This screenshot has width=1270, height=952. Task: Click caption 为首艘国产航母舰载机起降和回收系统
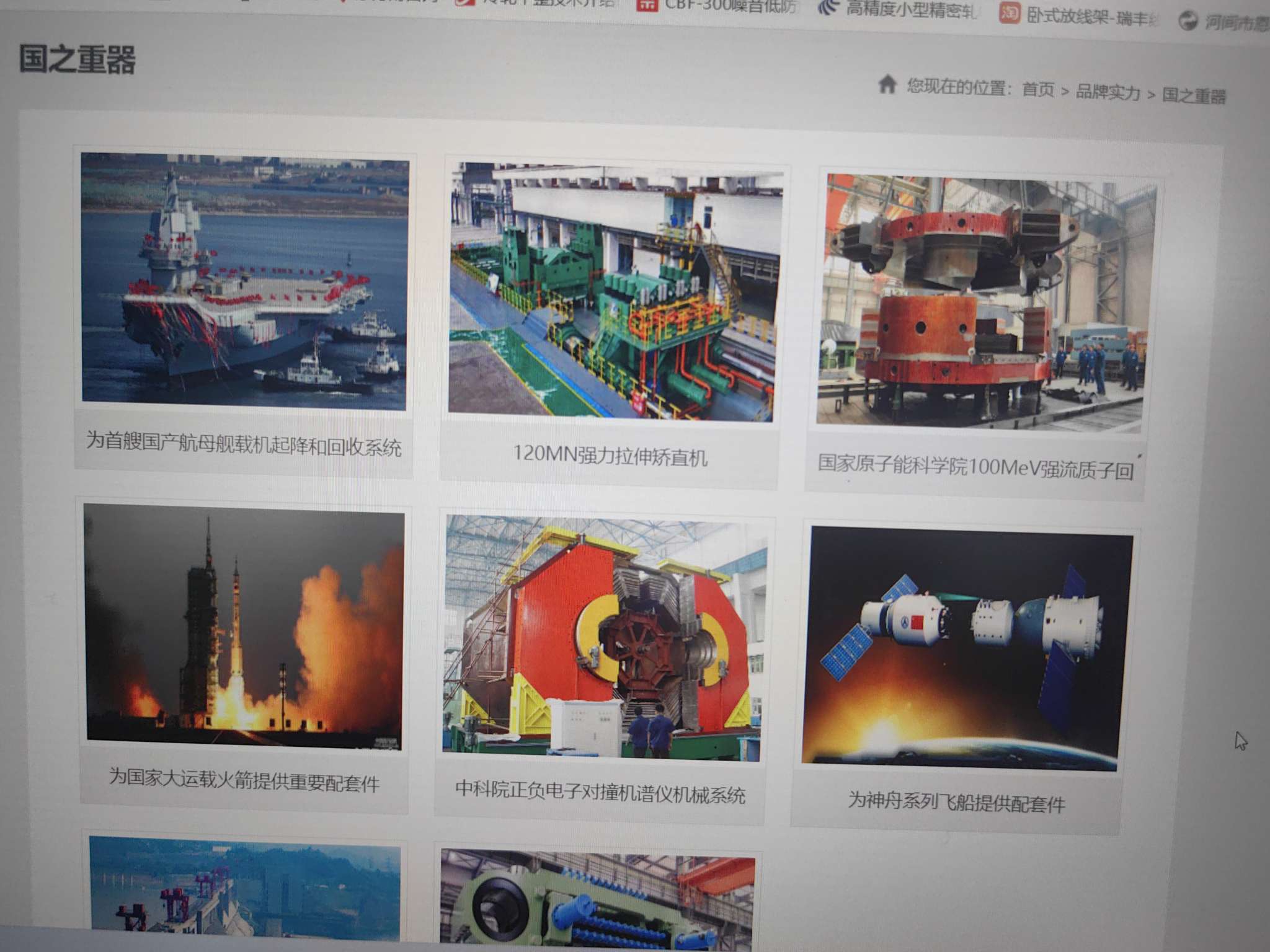tap(243, 444)
